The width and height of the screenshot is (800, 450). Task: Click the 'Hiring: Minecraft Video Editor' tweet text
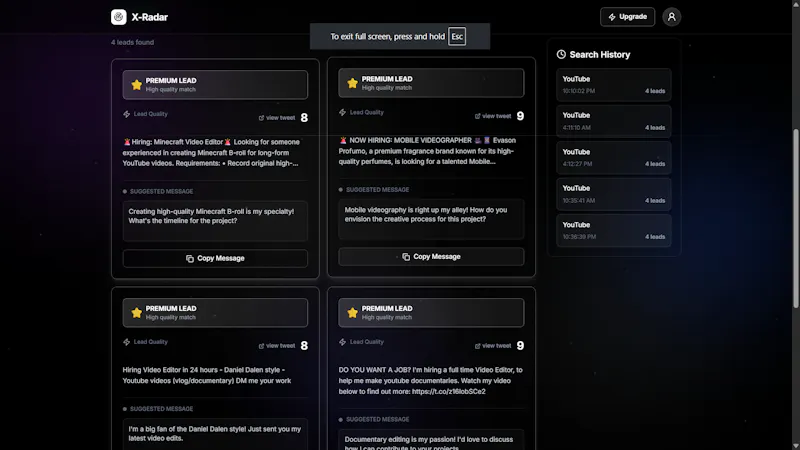click(x=211, y=153)
